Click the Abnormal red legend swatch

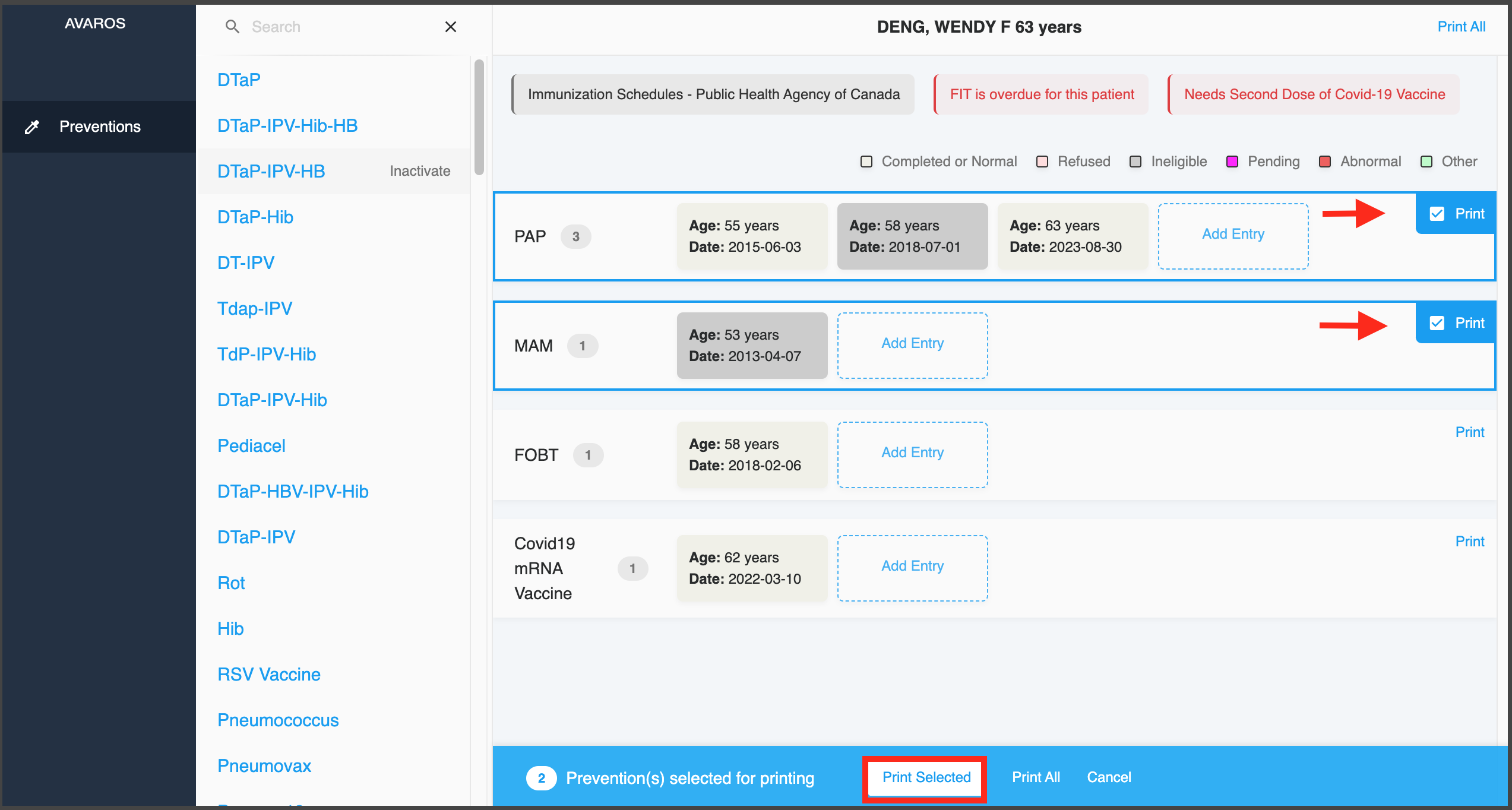point(1325,162)
